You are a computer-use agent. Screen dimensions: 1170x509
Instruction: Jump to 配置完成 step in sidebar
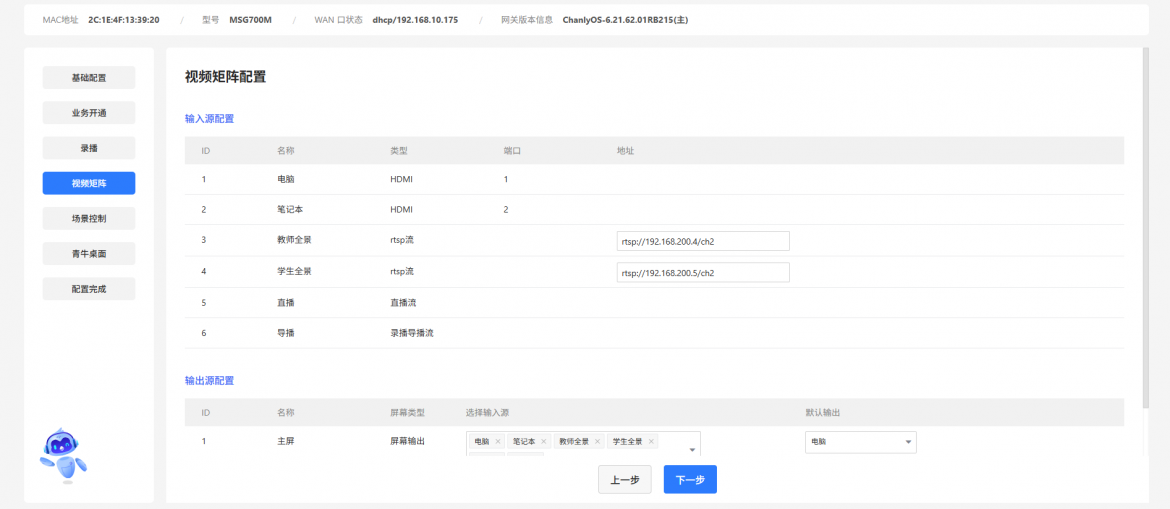[x=89, y=289]
